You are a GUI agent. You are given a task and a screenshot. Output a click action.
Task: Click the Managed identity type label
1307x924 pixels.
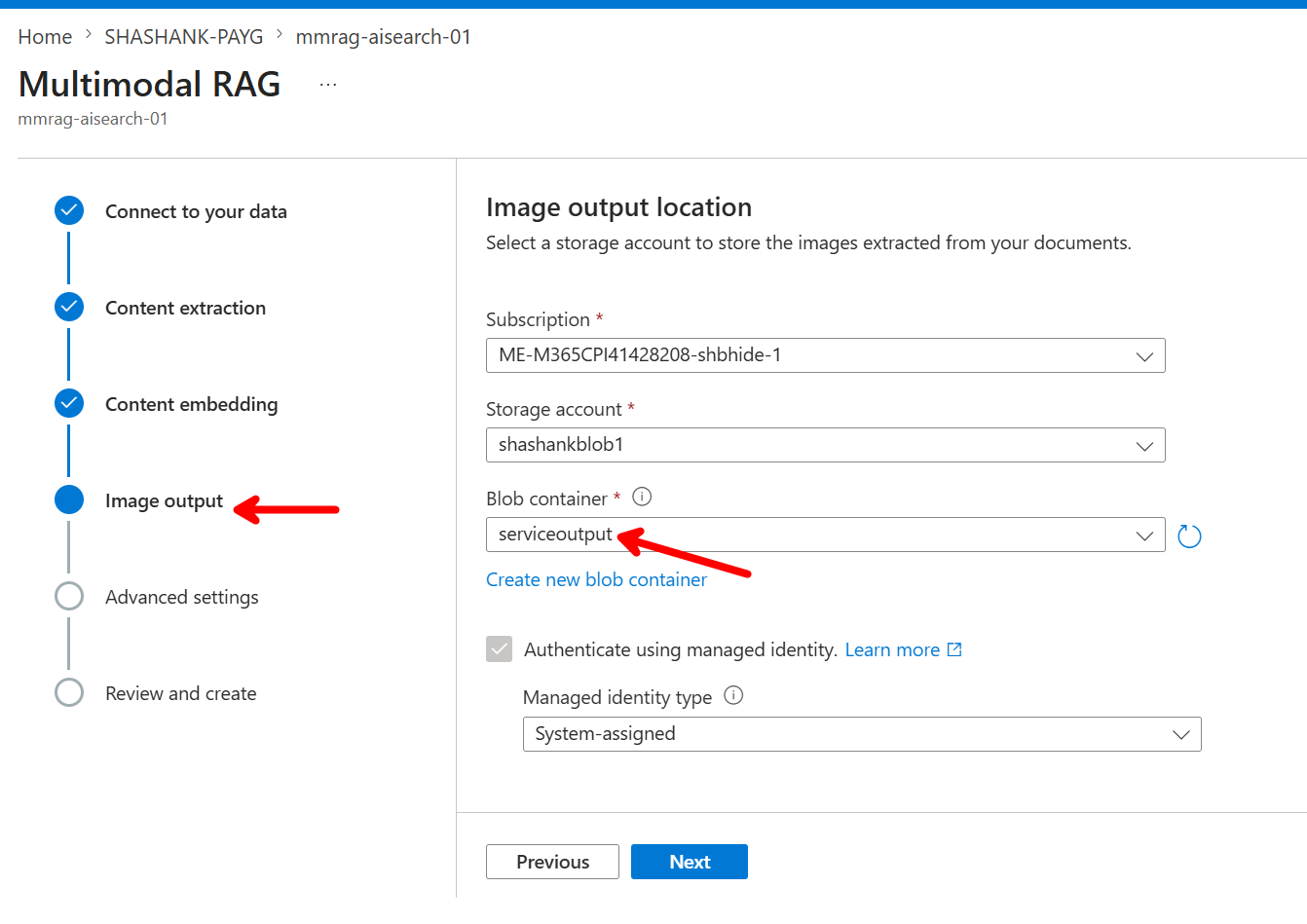coord(617,697)
